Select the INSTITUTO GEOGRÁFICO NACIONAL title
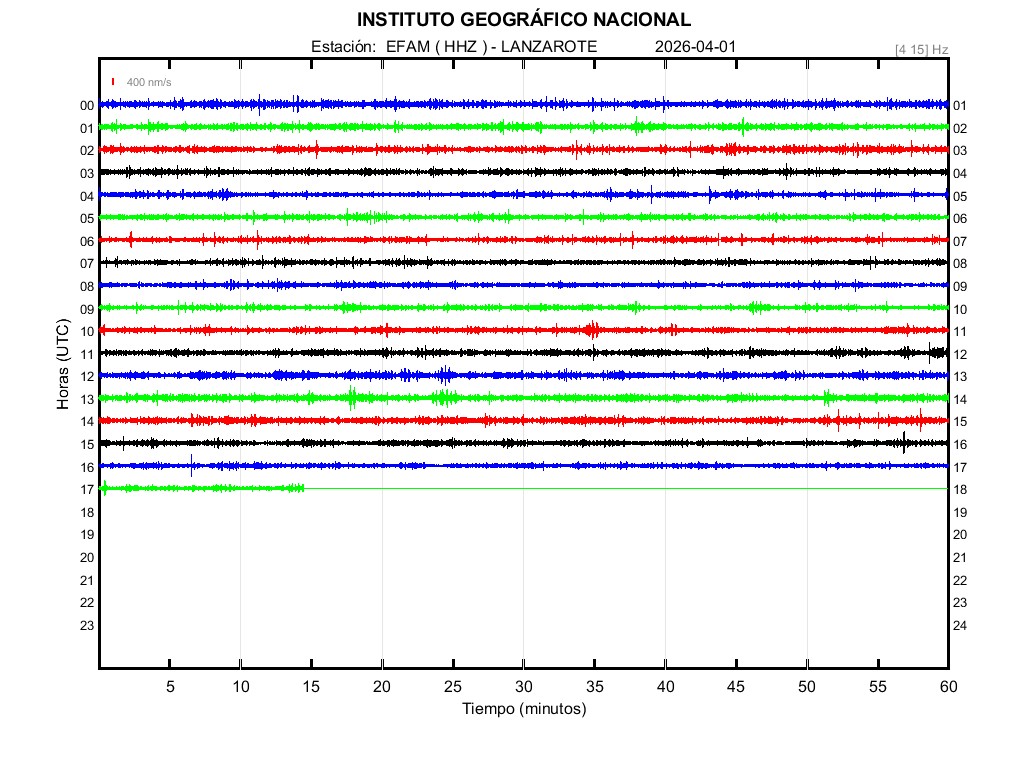The image size is (1024, 768). (x=523, y=20)
